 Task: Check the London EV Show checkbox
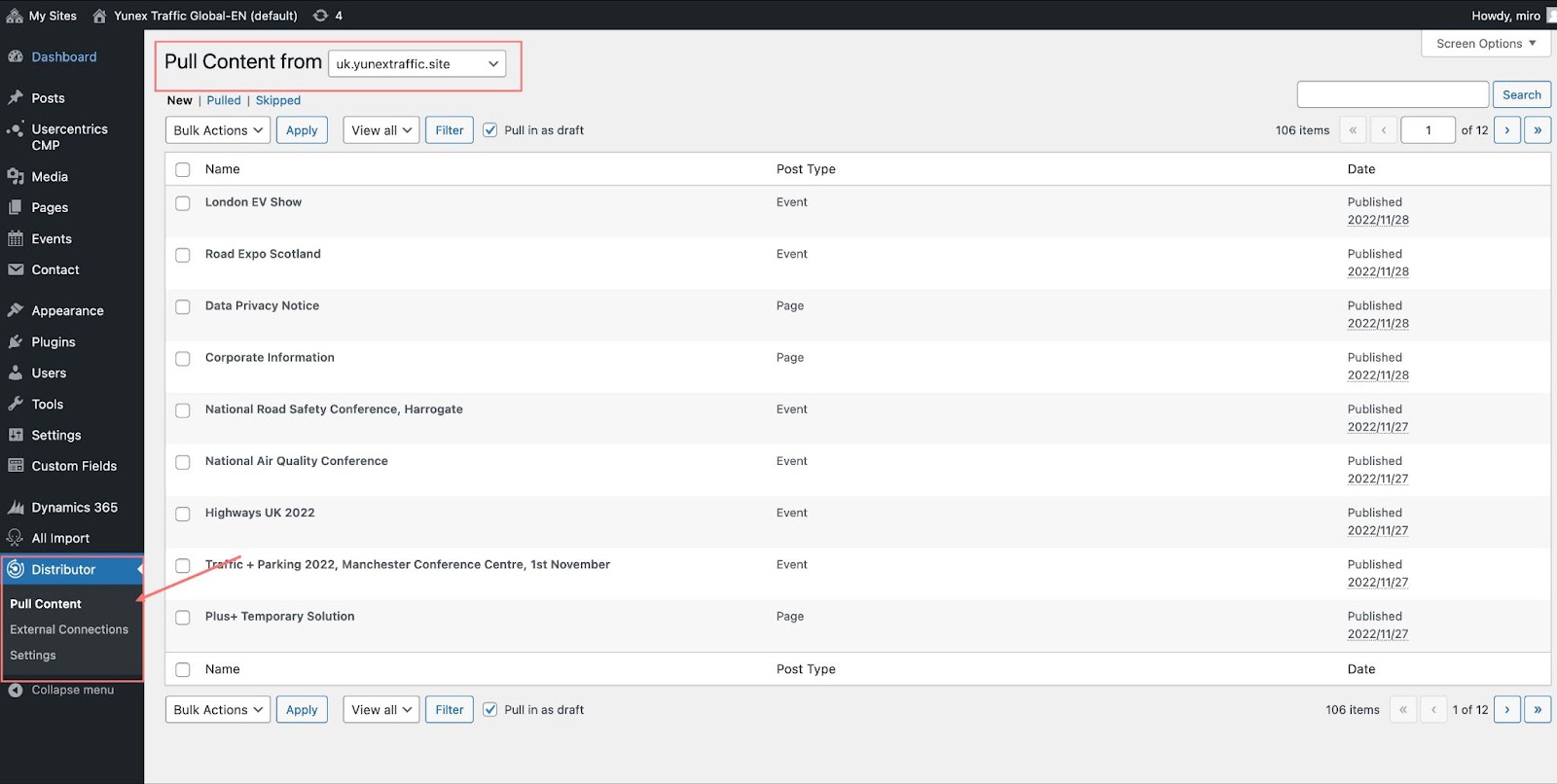coord(183,203)
